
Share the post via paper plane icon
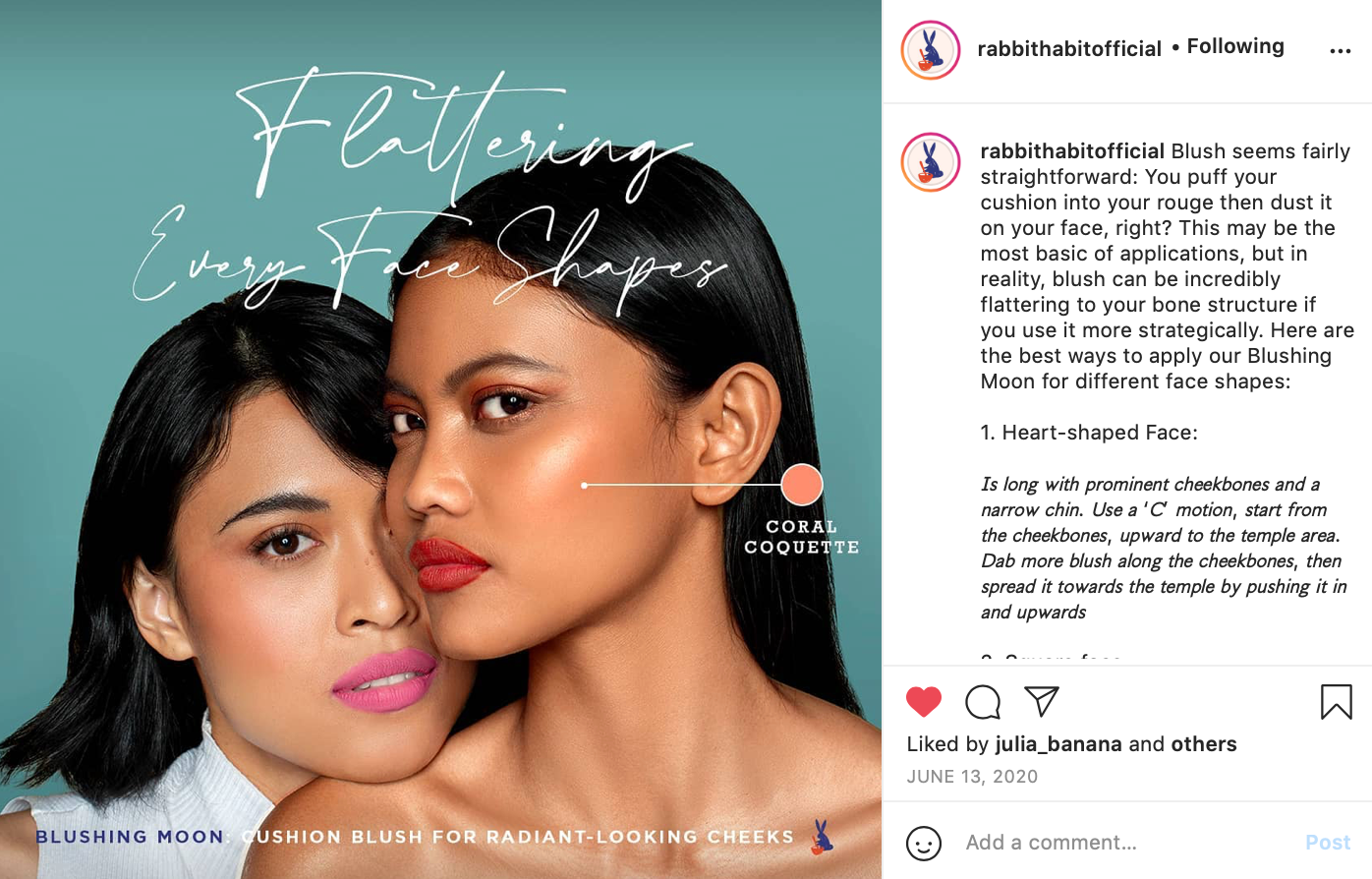[x=1042, y=701]
